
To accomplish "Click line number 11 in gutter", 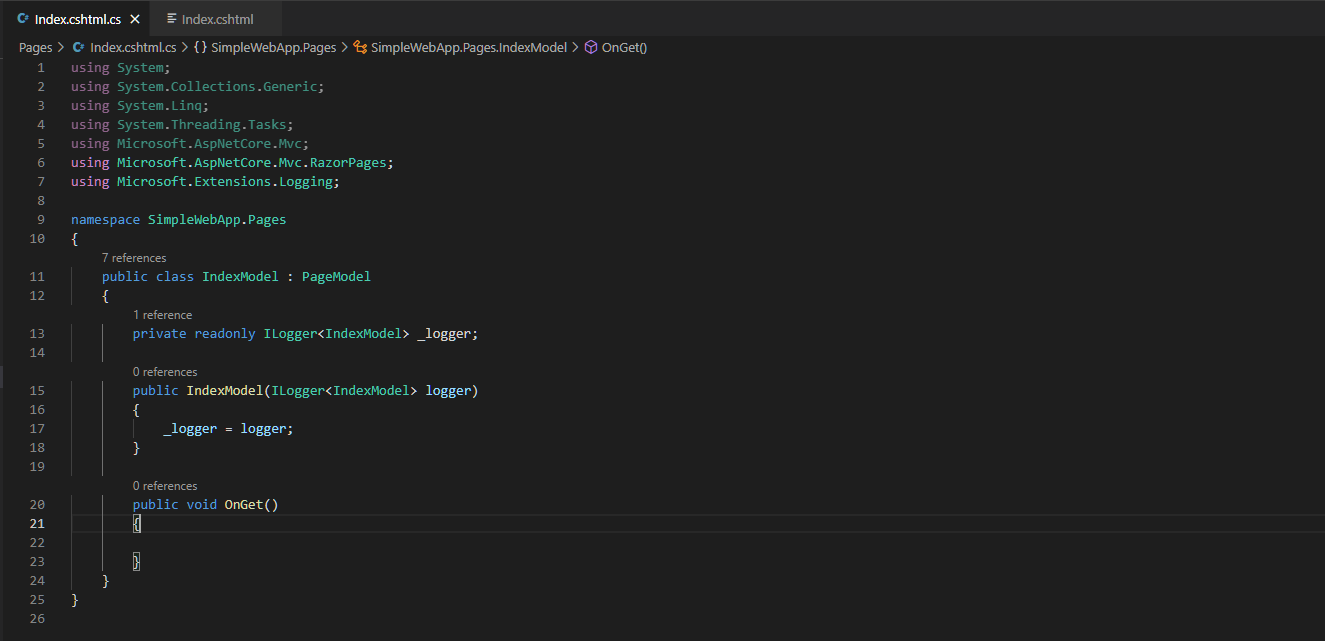I will tap(37, 276).
